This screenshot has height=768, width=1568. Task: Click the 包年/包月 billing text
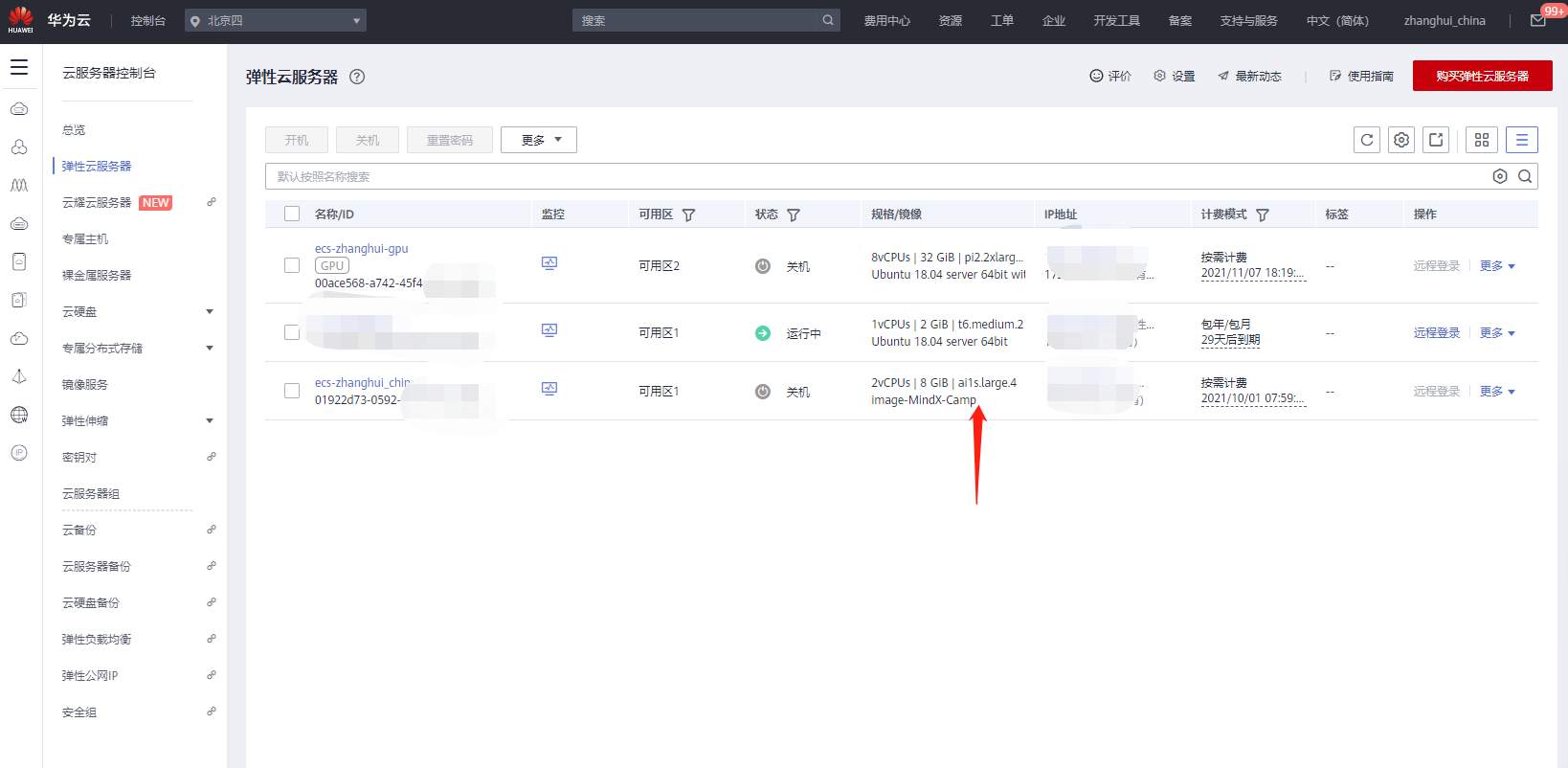tap(1226, 325)
